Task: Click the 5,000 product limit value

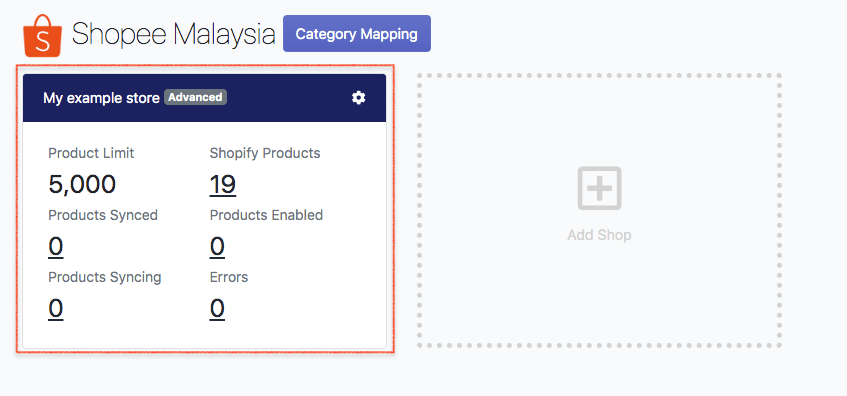Action: (x=82, y=185)
